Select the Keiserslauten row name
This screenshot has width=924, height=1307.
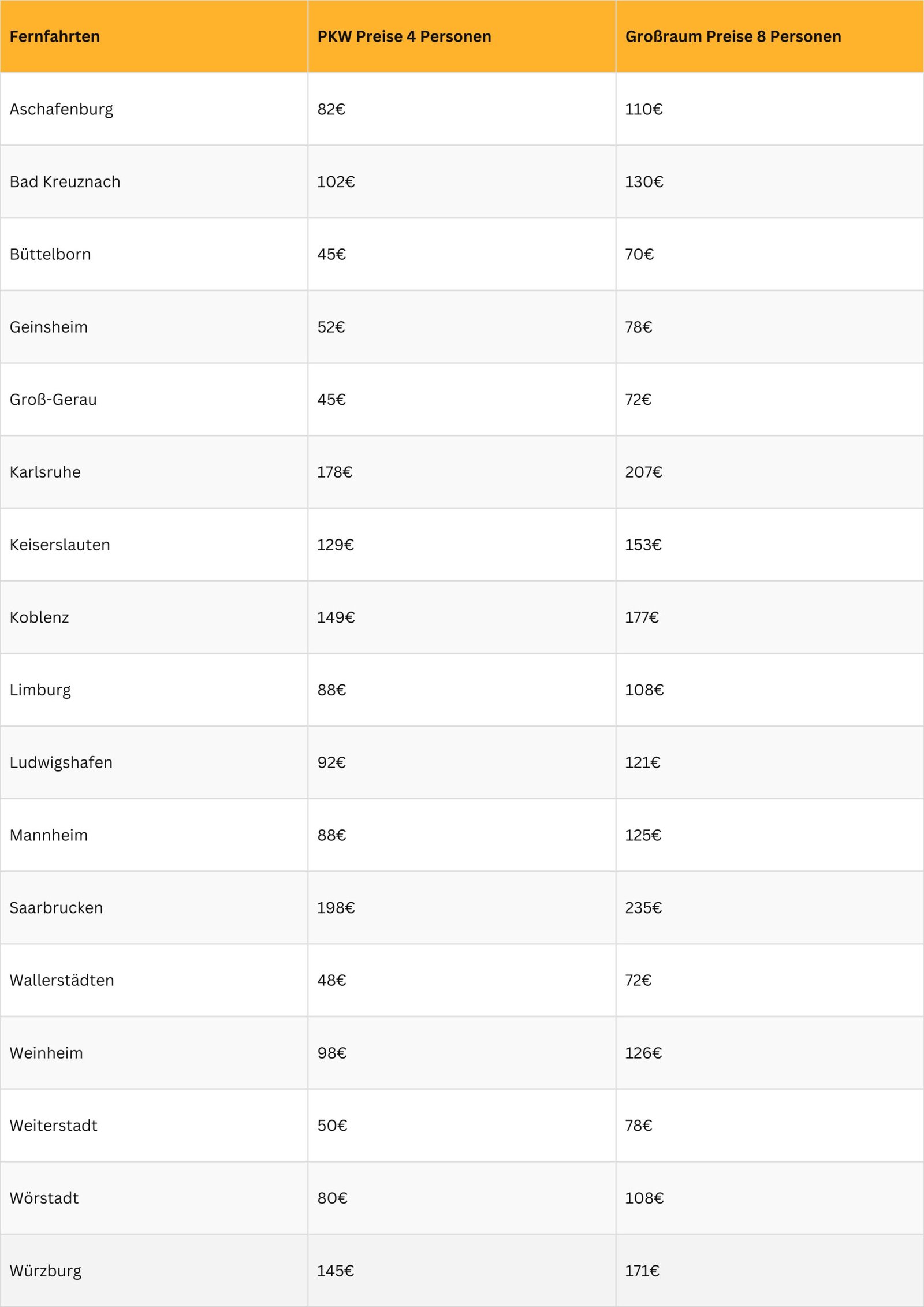[x=59, y=545]
